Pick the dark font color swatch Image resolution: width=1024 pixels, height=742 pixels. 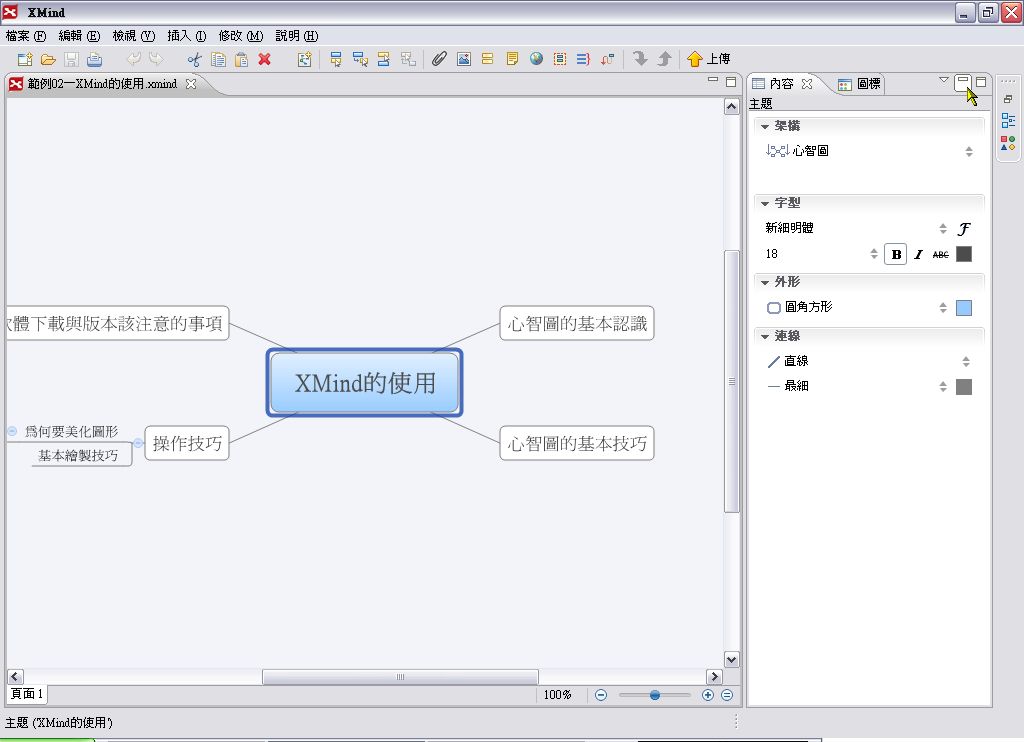click(963, 254)
